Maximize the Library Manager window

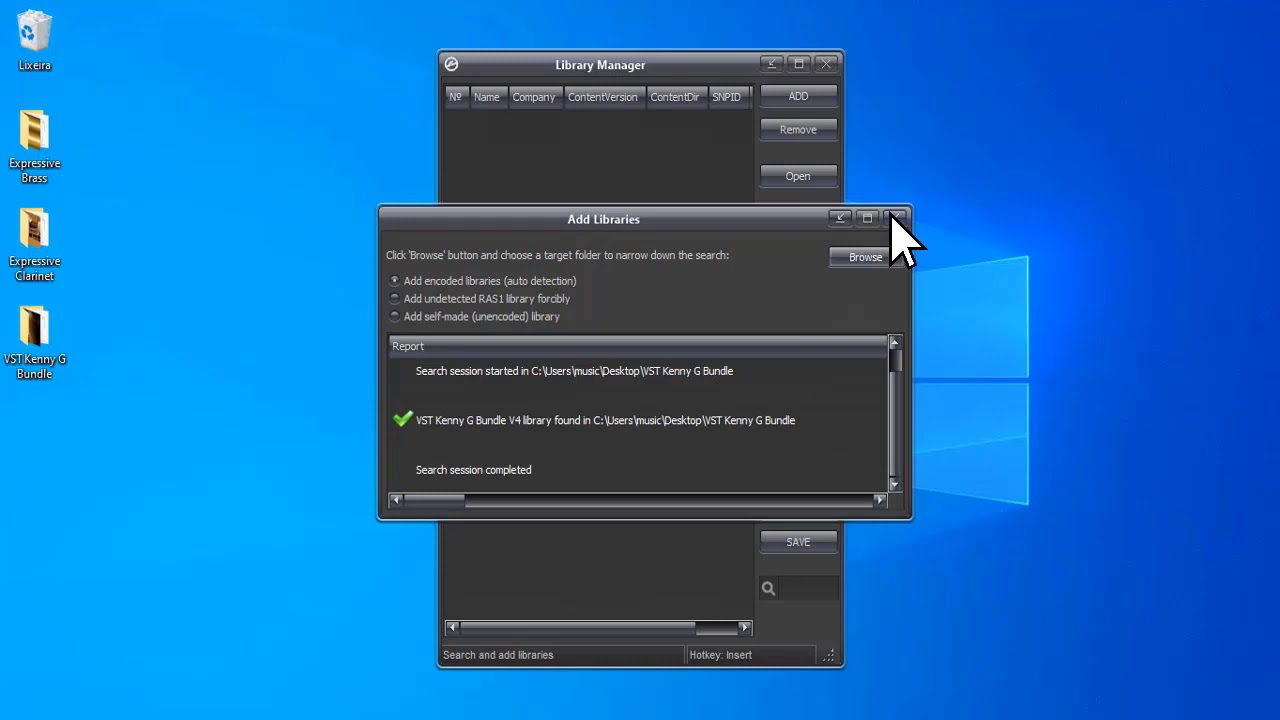point(798,64)
